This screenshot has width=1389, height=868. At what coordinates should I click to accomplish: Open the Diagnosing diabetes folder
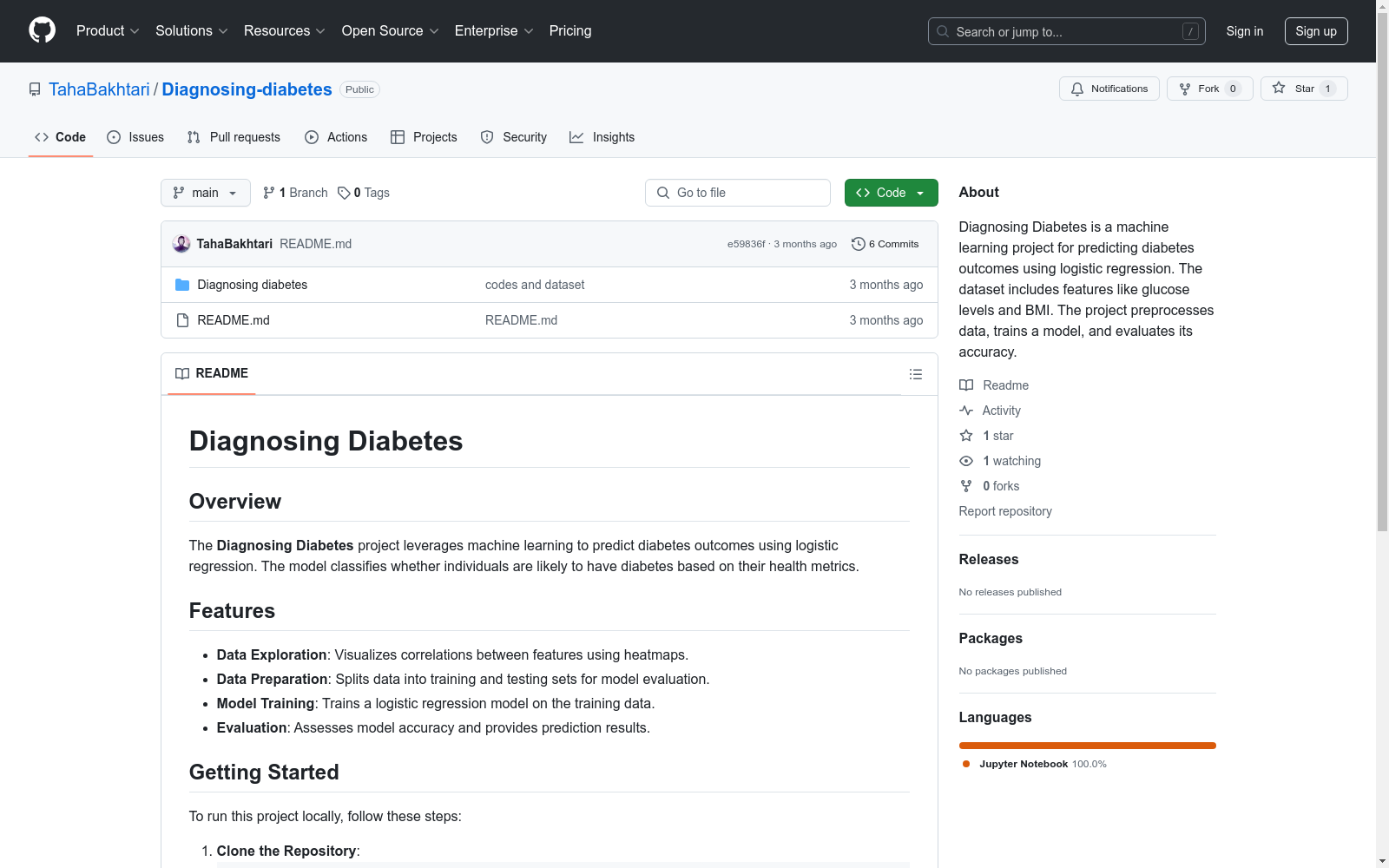252,285
